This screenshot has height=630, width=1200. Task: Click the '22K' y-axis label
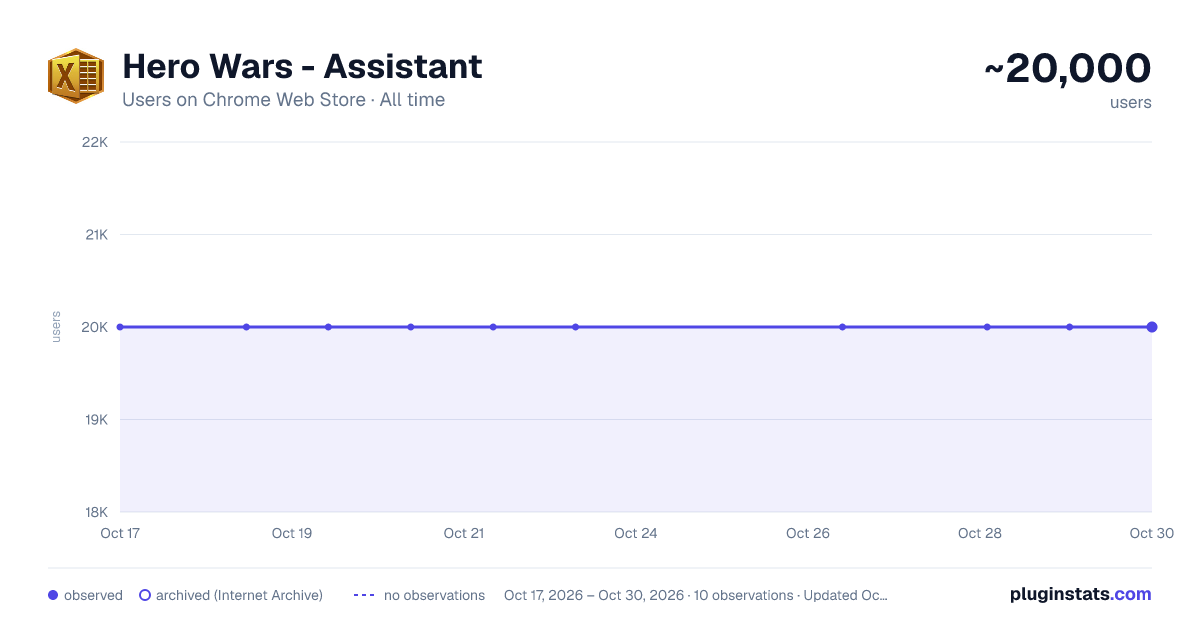(95, 142)
